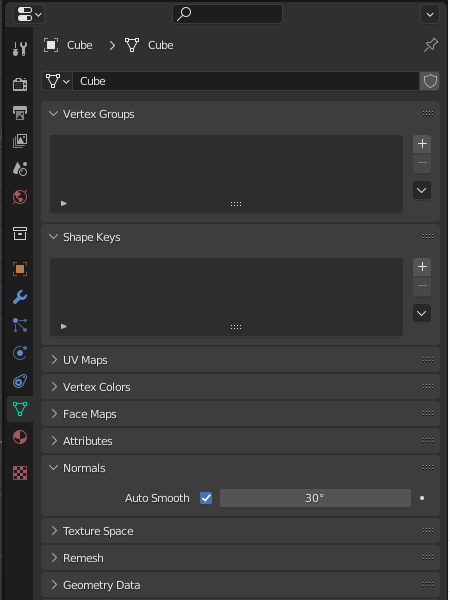Disable the Auto Smooth checkbox

click(x=206, y=498)
